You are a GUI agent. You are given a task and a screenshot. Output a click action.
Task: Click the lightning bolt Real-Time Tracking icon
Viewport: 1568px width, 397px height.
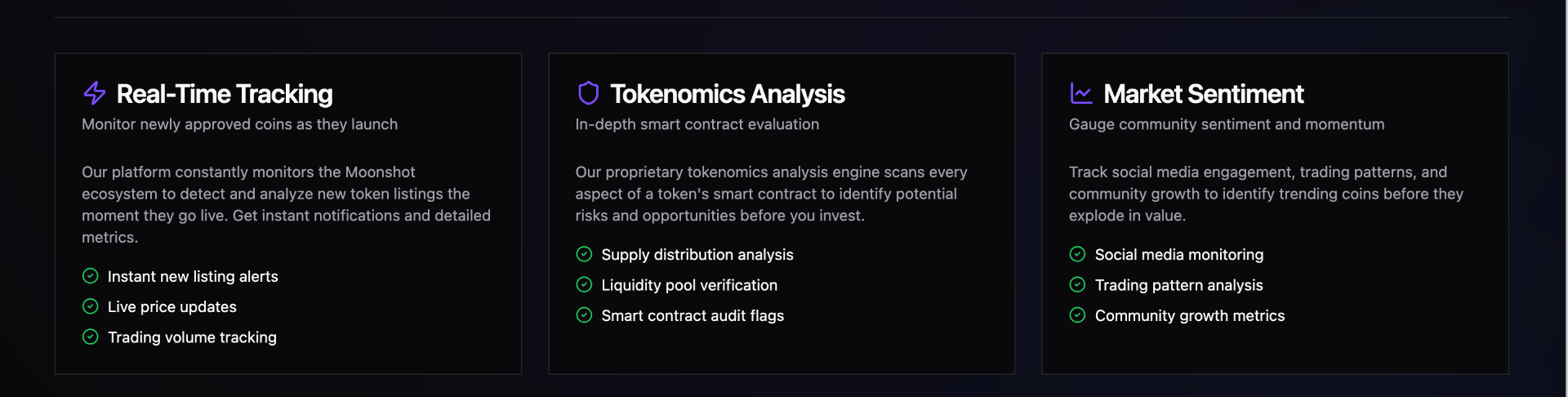point(95,93)
